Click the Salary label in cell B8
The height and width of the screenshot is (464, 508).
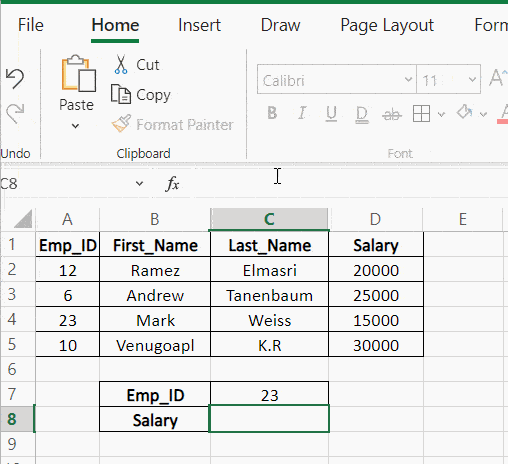click(155, 420)
